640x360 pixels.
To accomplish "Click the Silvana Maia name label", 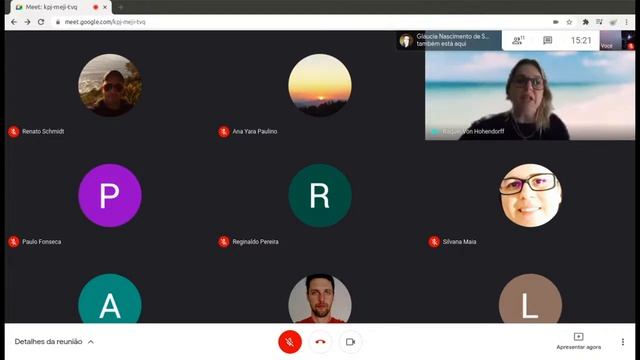I will [x=459, y=242].
